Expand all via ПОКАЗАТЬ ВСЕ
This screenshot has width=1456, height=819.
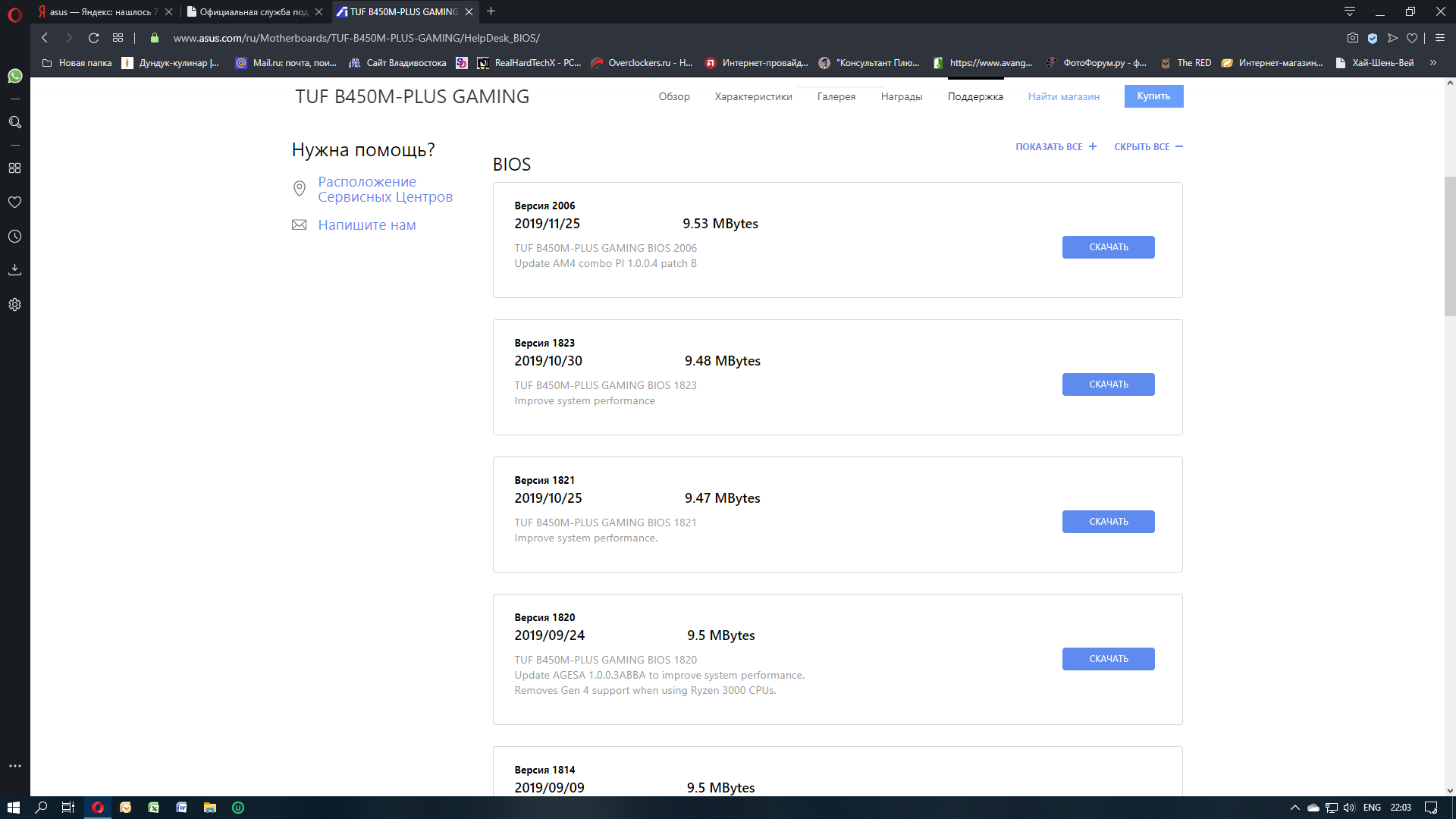(x=1056, y=147)
